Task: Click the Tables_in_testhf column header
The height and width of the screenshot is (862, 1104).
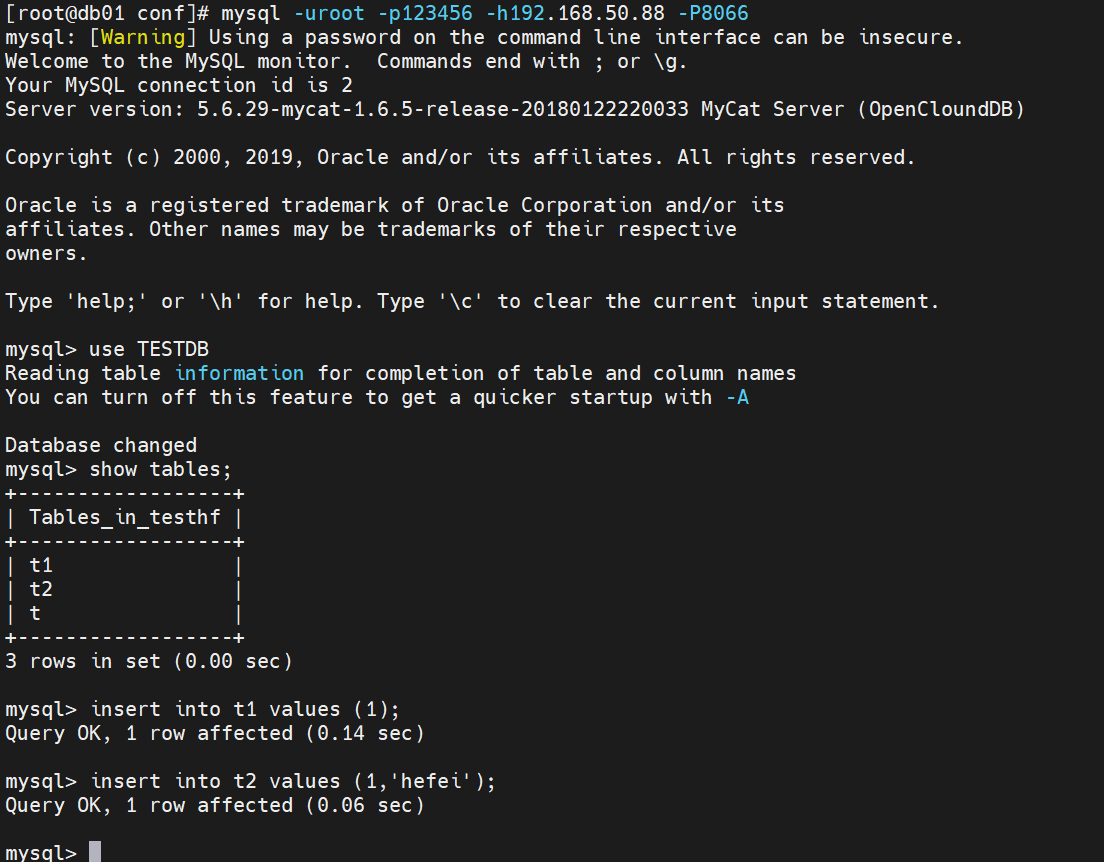Action: point(125,518)
